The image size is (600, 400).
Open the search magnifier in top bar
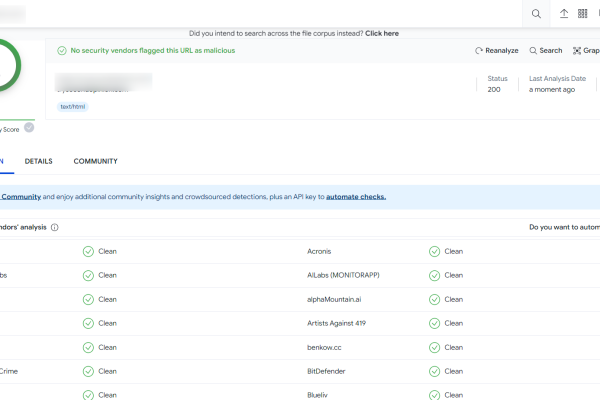coord(536,14)
